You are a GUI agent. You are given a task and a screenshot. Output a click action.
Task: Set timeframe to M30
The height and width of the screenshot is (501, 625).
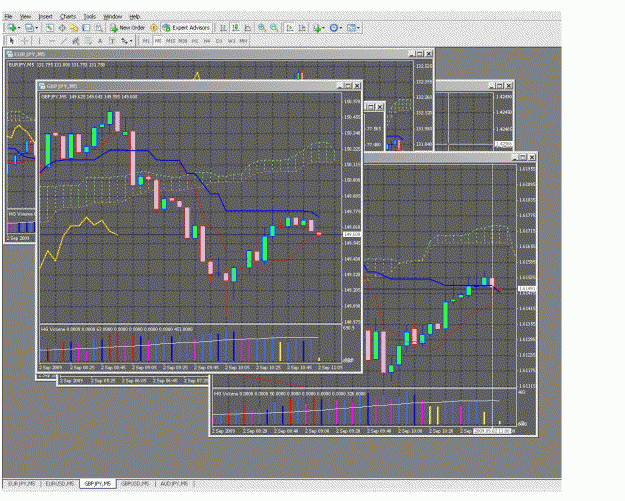coord(183,41)
